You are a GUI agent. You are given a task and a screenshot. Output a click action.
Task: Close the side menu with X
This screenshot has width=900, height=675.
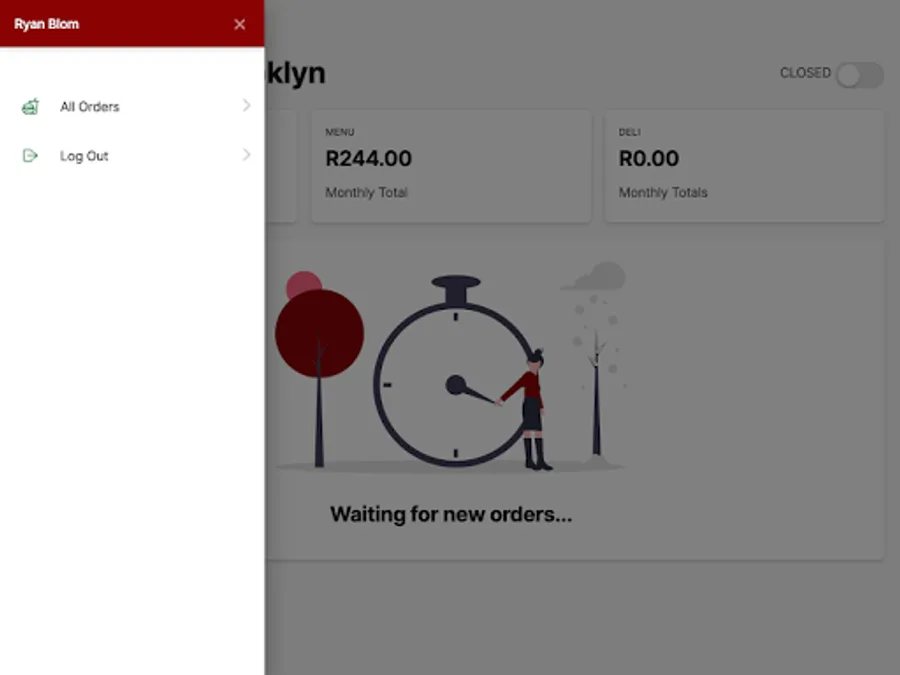(240, 24)
